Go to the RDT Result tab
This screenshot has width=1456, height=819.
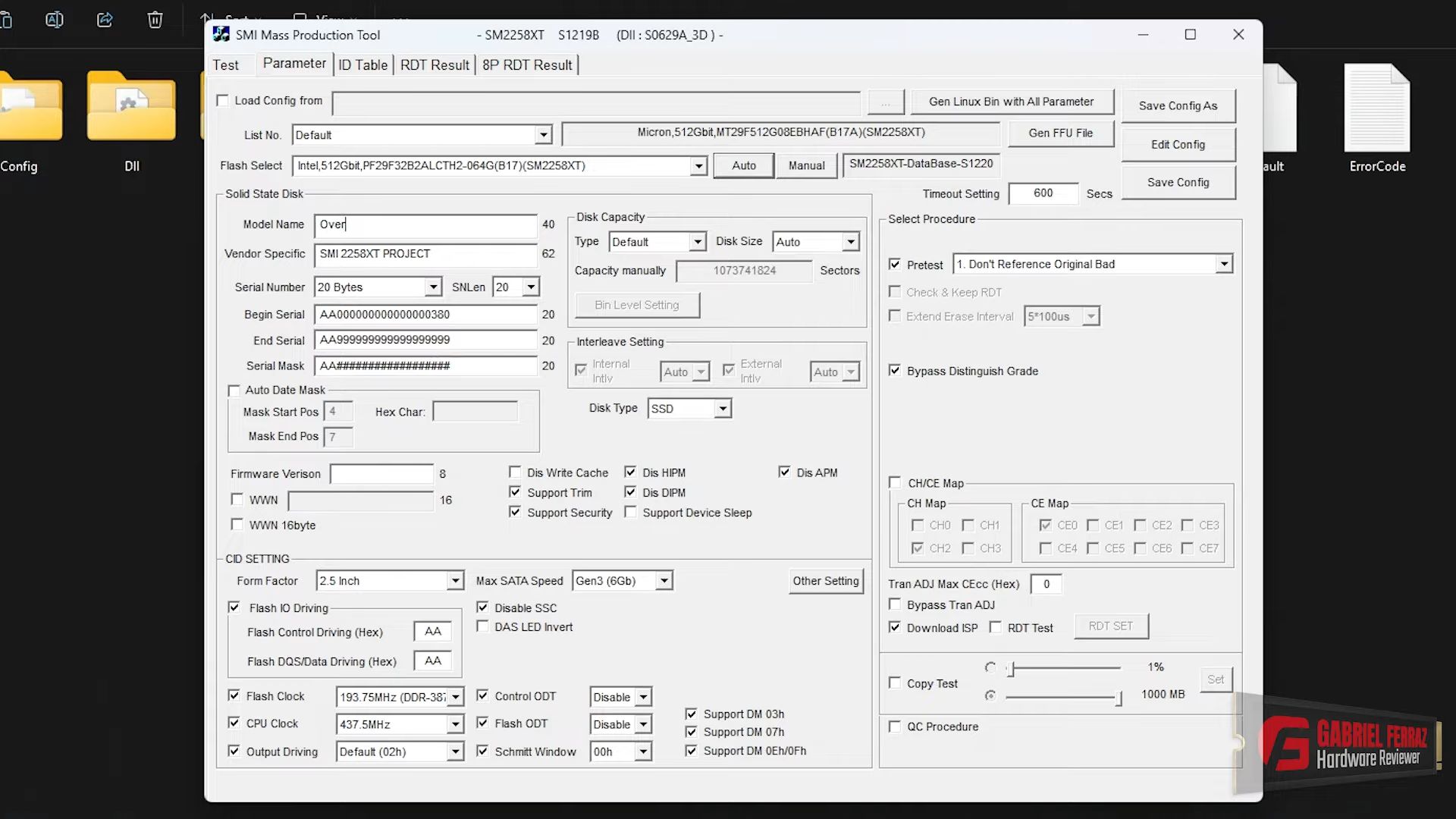435,65
